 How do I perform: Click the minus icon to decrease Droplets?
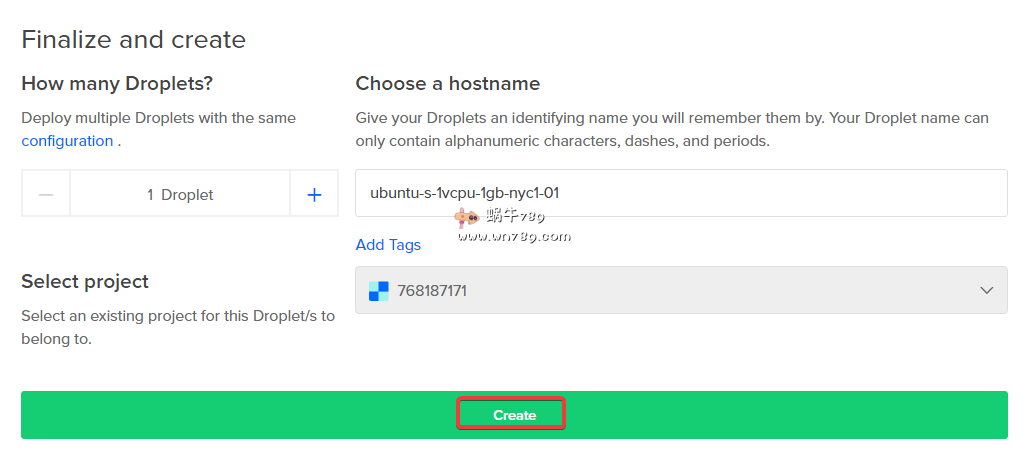[46, 194]
